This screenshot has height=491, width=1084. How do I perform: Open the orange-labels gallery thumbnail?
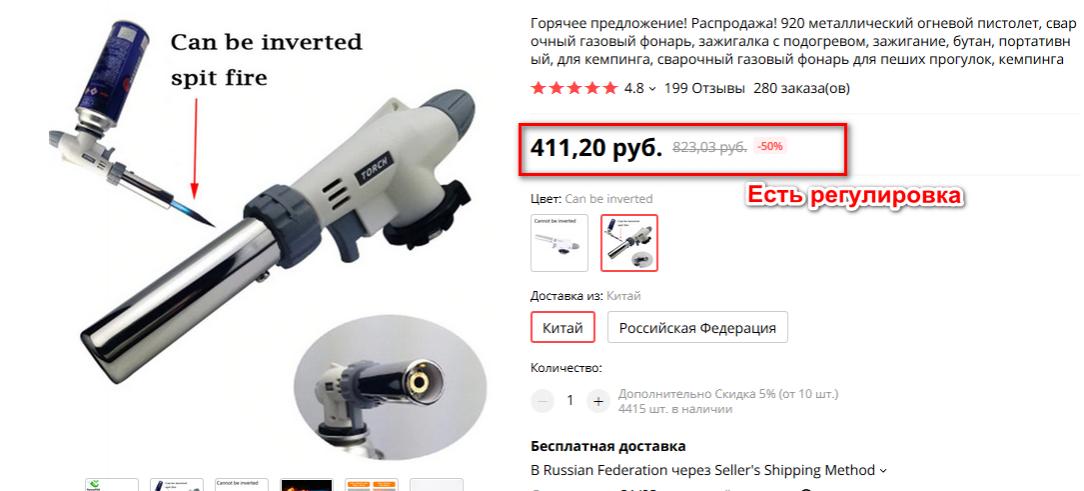[x=372, y=484]
